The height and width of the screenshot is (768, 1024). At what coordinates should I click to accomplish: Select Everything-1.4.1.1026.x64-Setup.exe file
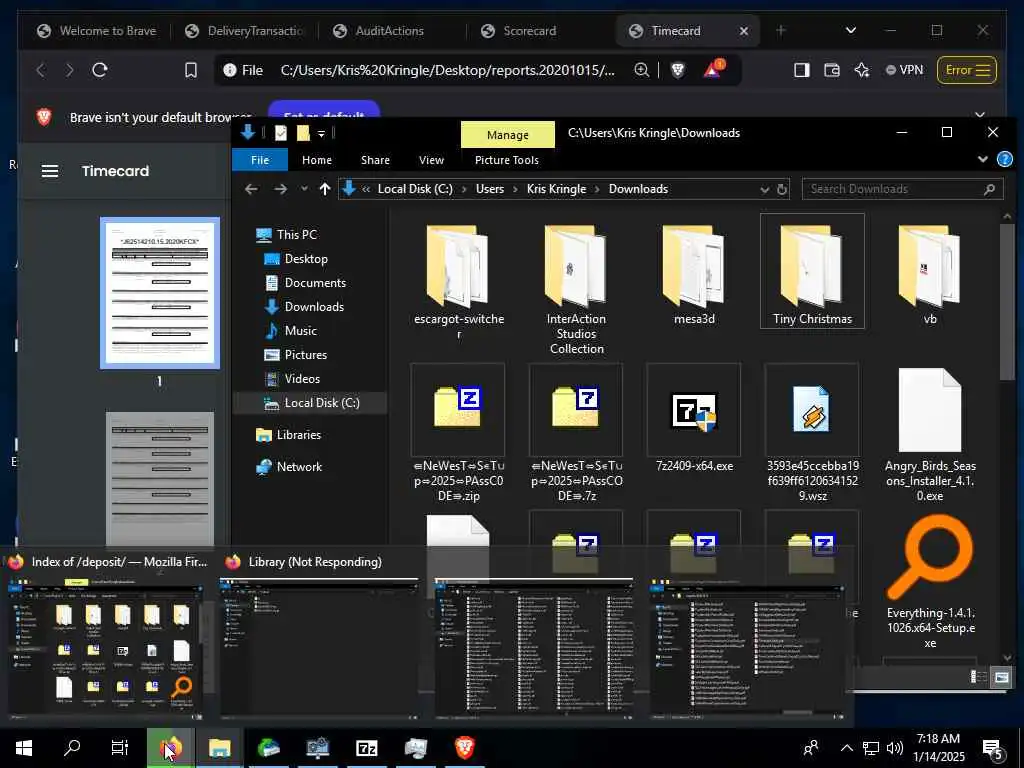click(930, 581)
